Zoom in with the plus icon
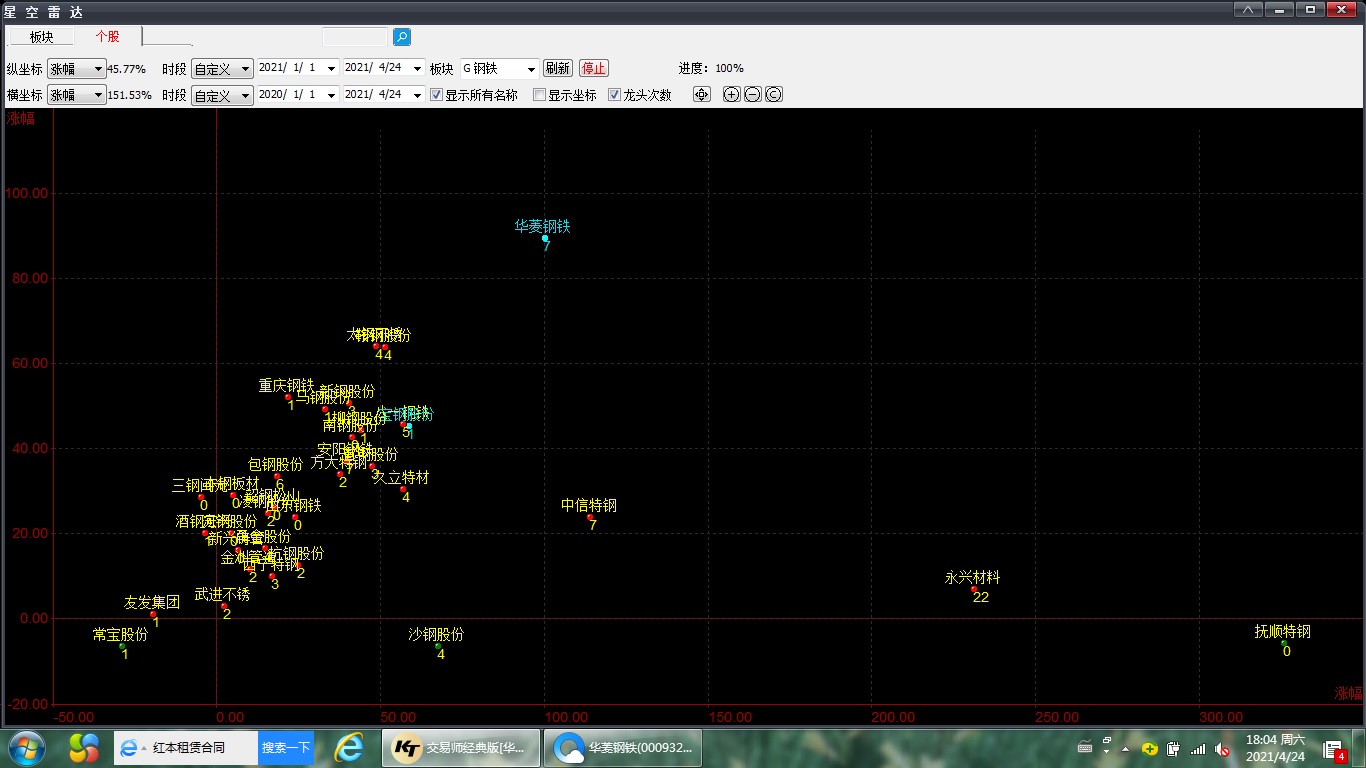The image size is (1366, 768). 731,95
